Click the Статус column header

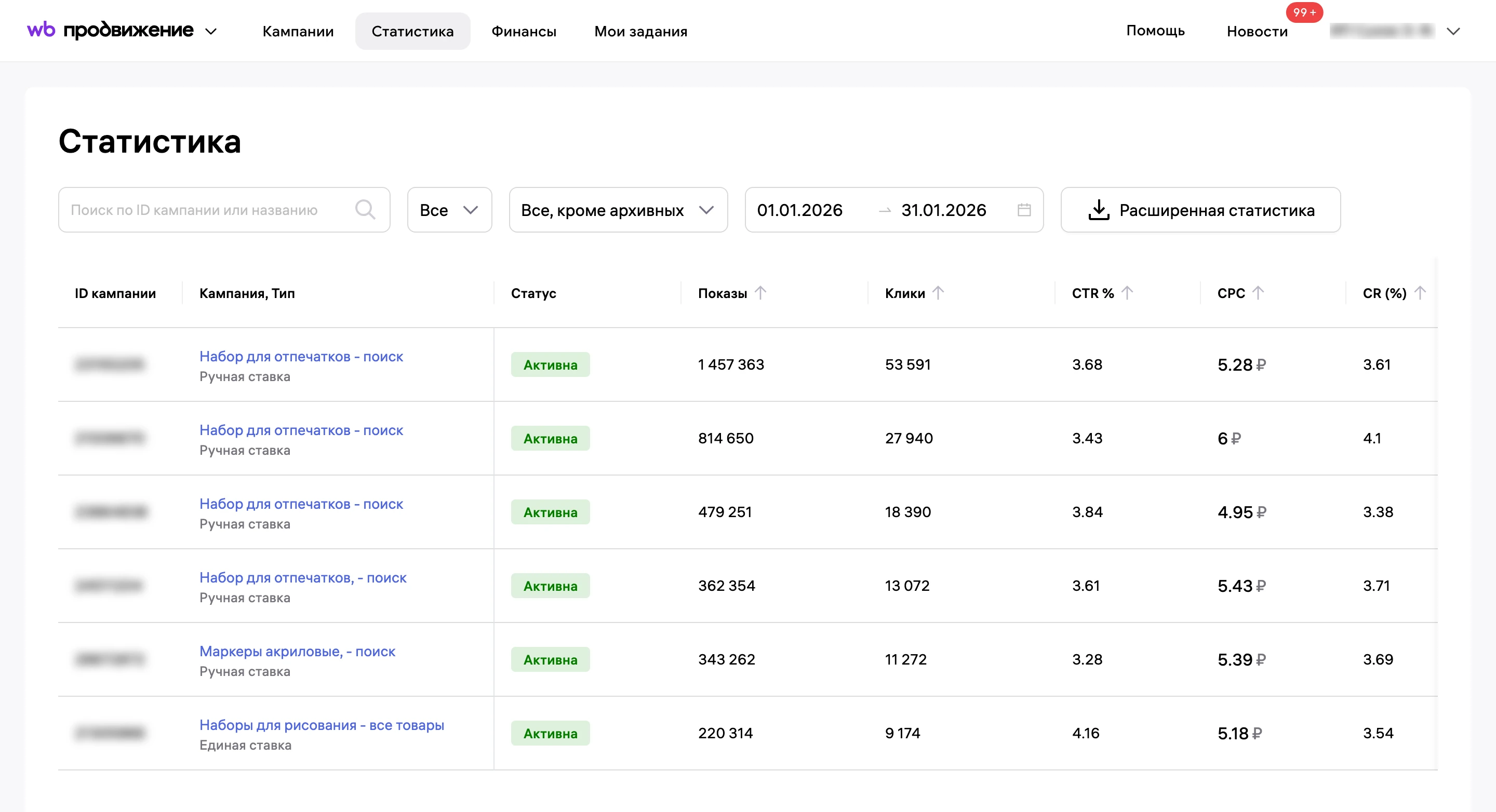pyautogui.click(x=533, y=293)
